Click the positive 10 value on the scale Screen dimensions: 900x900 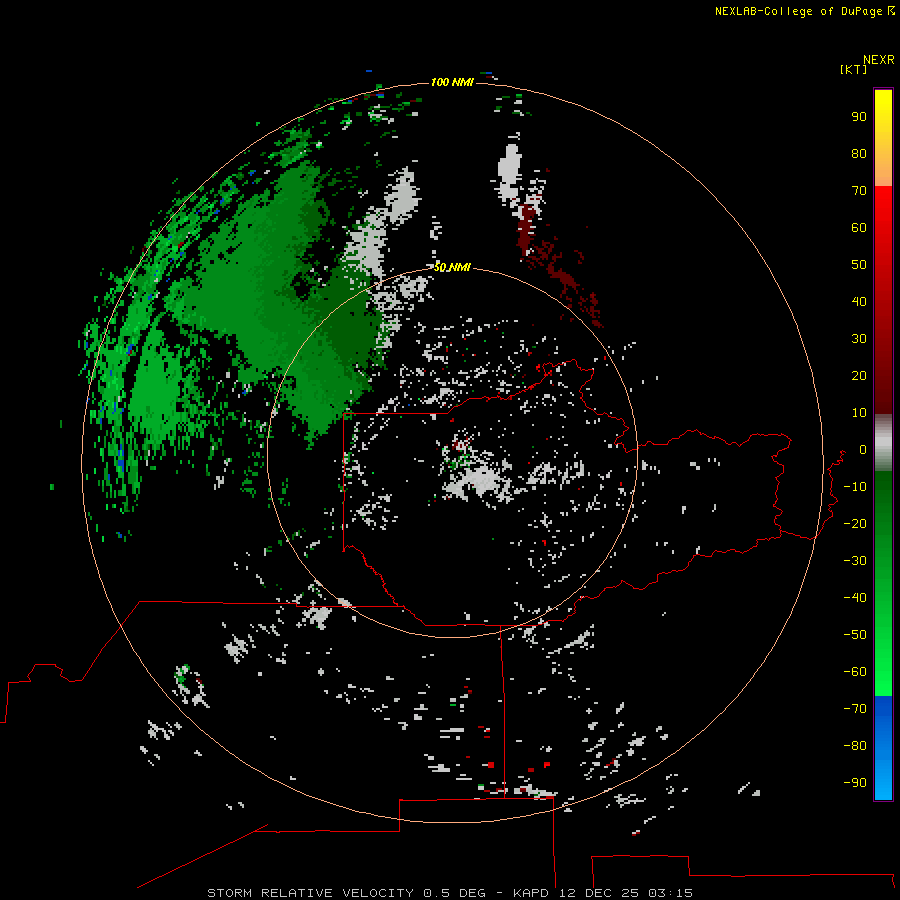[x=859, y=413]
